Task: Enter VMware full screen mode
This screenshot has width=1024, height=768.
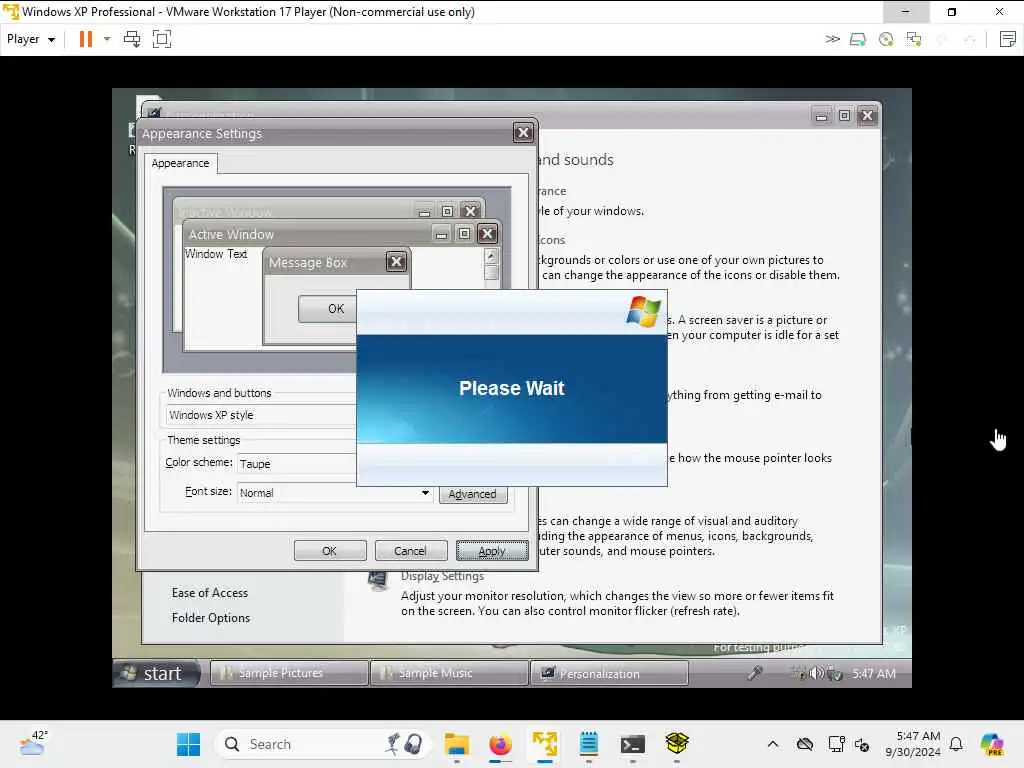Action: (161, 39)
